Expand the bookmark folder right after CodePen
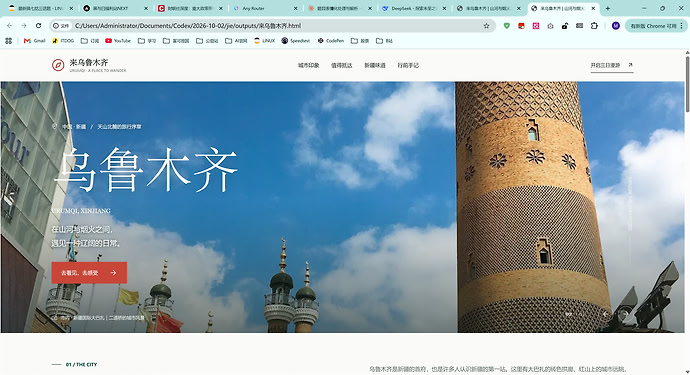 (360, 40)
